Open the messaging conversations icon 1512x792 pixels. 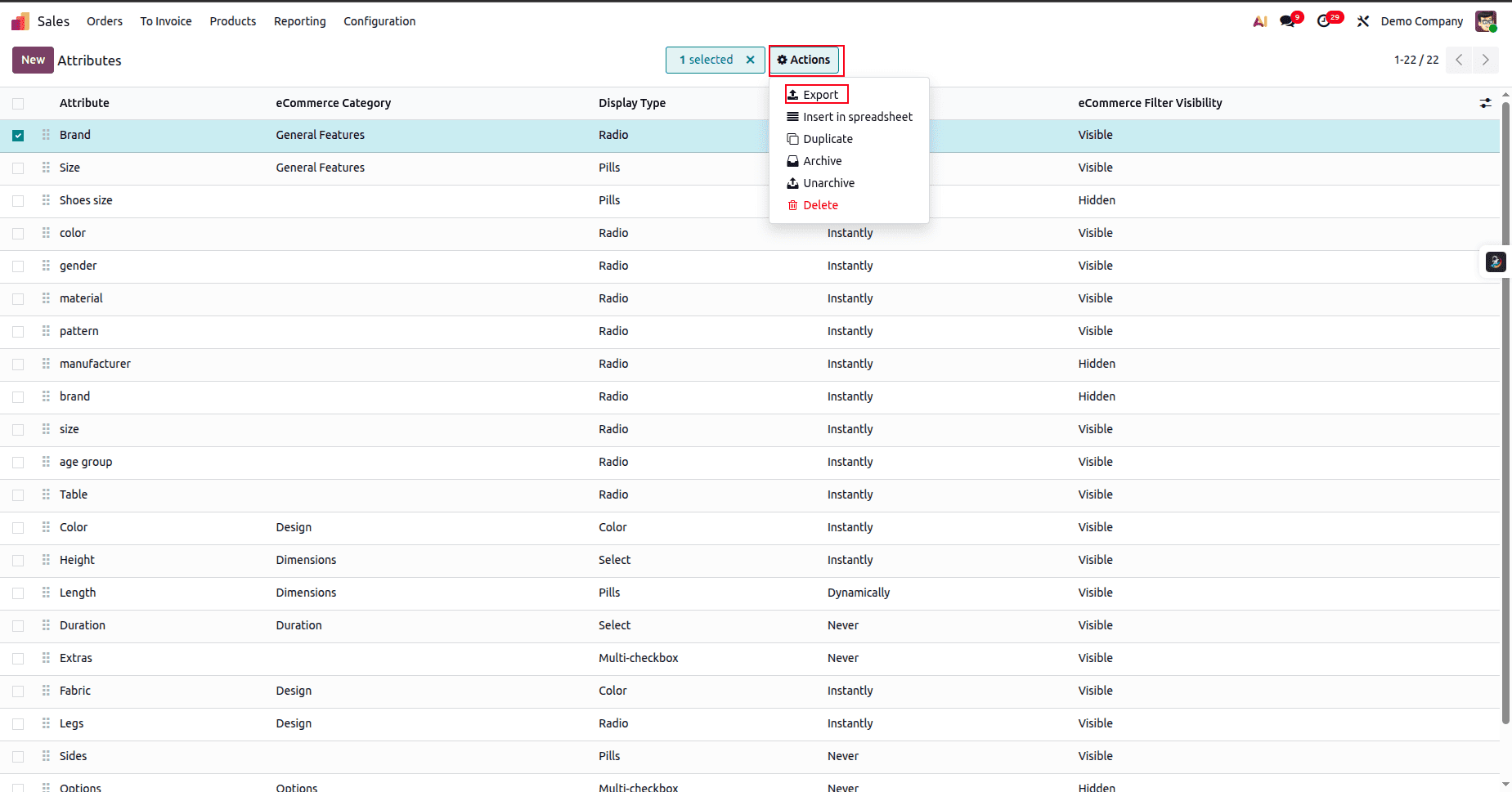pos(1288,20)
